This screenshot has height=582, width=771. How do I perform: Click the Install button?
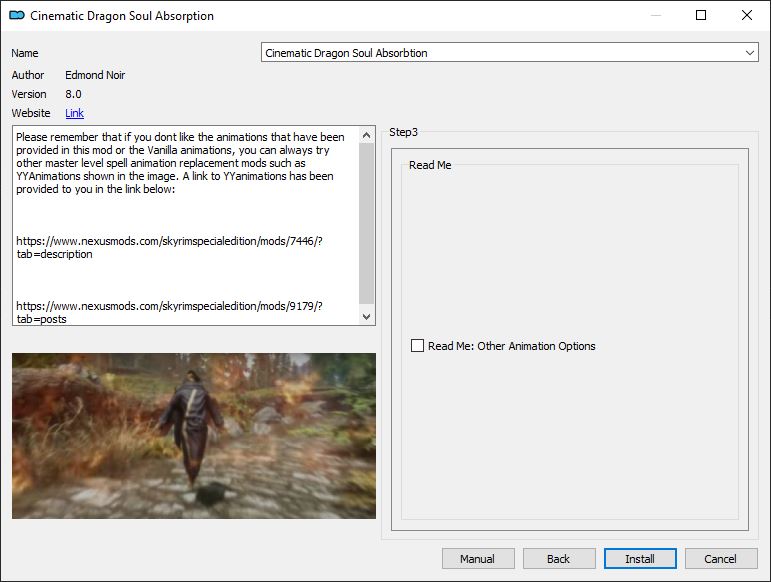640,559
